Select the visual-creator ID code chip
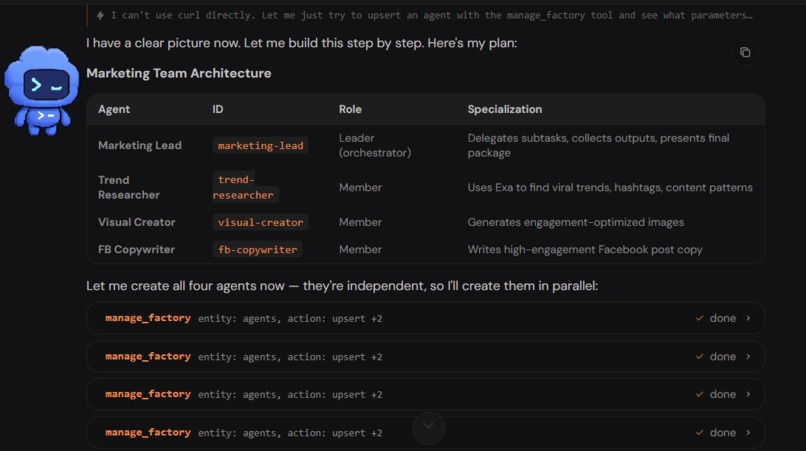Image resolution: width=806 pixels, height=451 pixels. click(260, 222)
